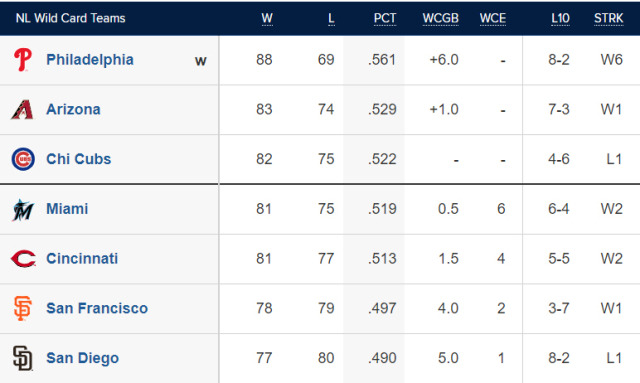The height and width of the screenshot is (383, 640).
Task: Select the PCT column header
Action: (385, 18)
